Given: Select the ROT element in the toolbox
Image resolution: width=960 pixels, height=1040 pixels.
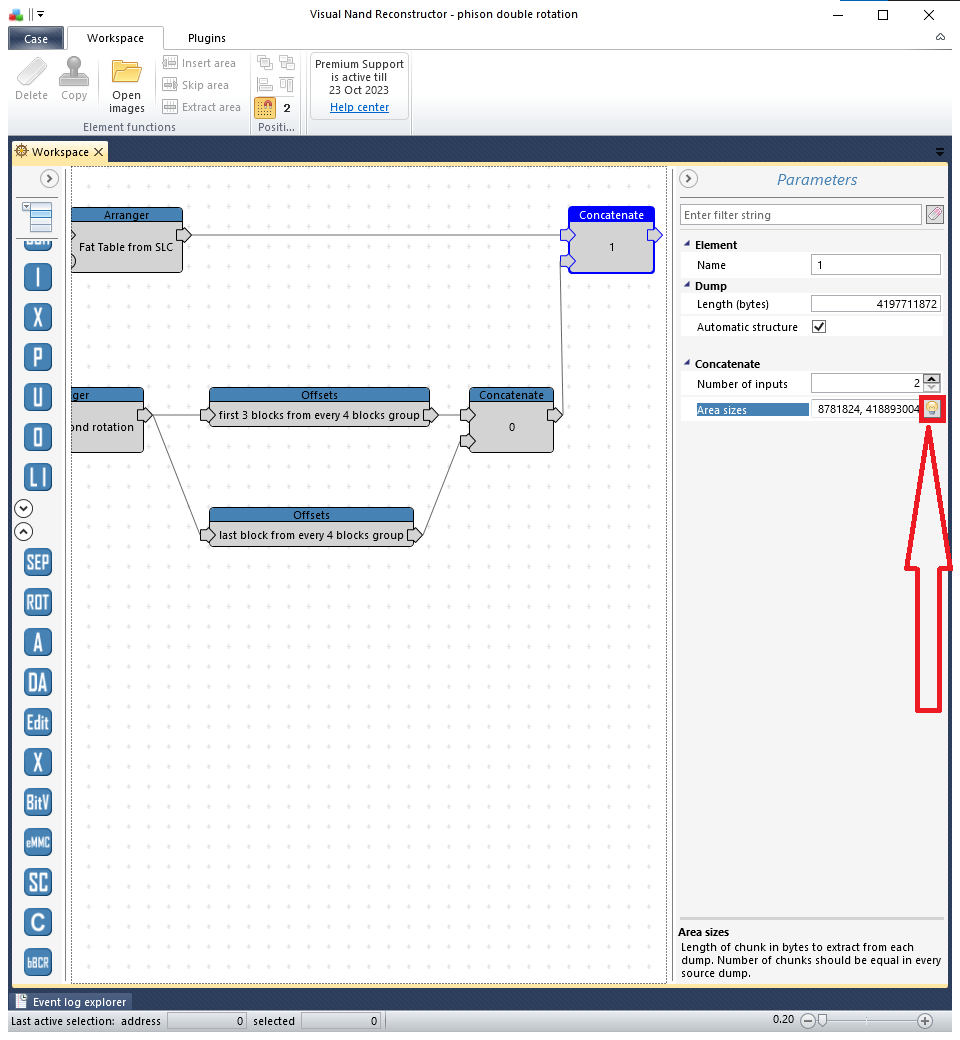Looking at the screenshot, I should 38,602.
